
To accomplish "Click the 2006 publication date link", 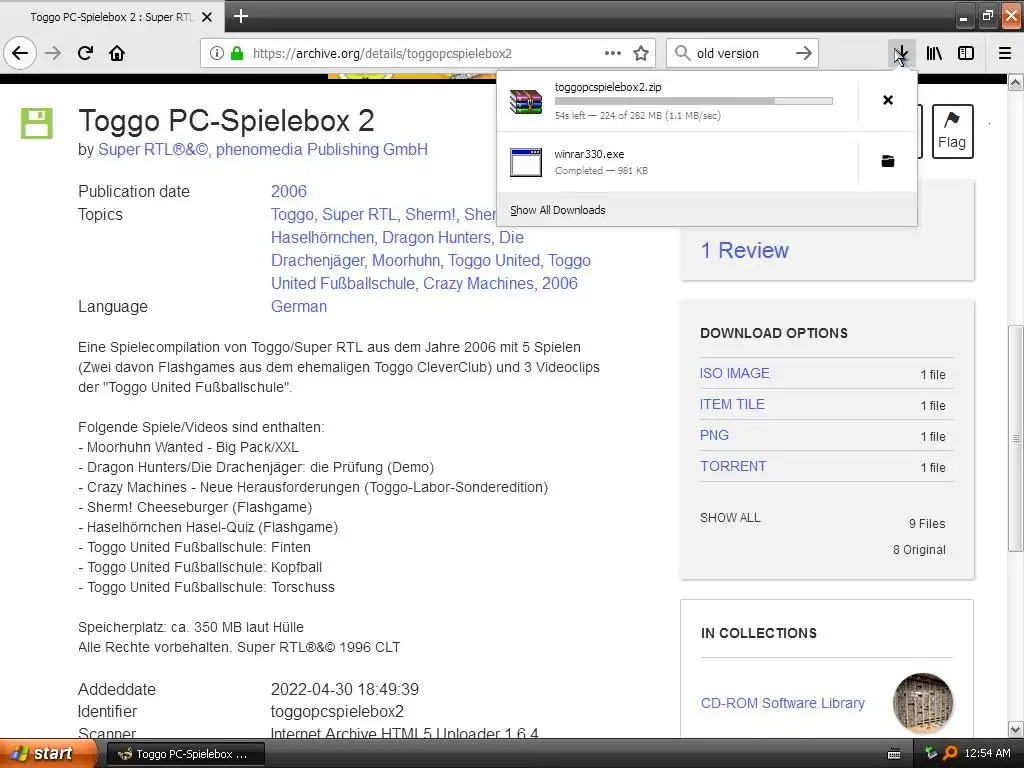I will tap(289, 191).
